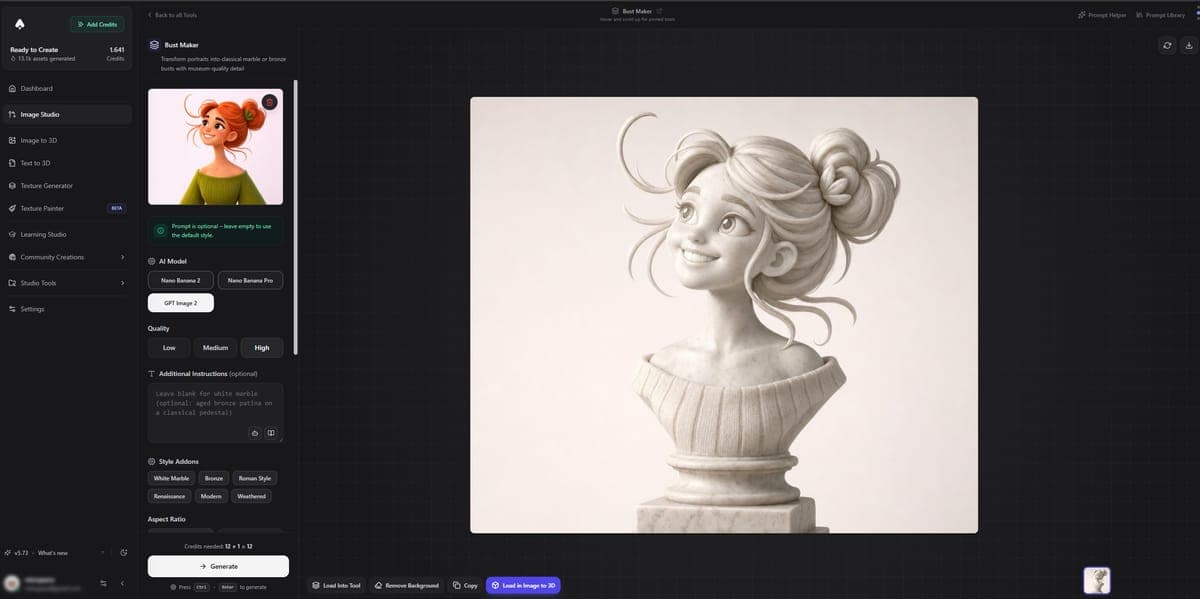Select GPT Image 2 model
The width and height of the screenshot is (1200, 599).
181,303
